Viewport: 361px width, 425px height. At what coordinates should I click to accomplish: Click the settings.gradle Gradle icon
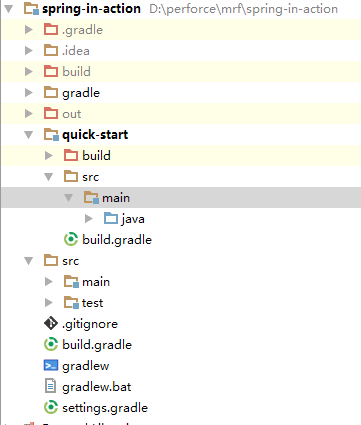click(x=51, y=408)
